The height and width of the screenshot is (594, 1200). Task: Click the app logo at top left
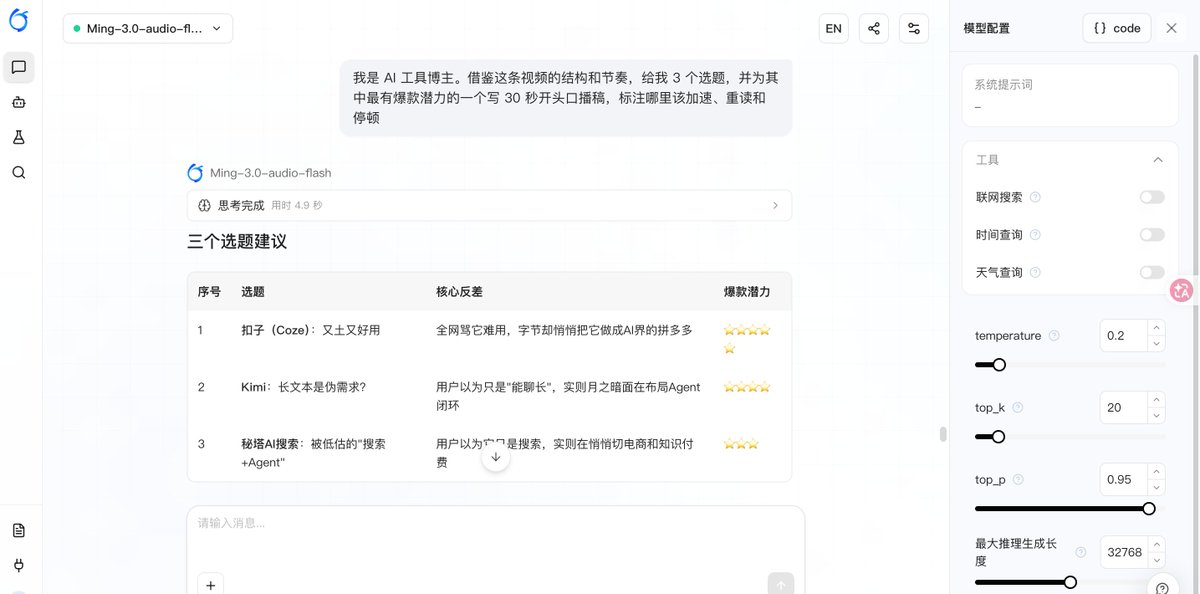tap(19, 20)
